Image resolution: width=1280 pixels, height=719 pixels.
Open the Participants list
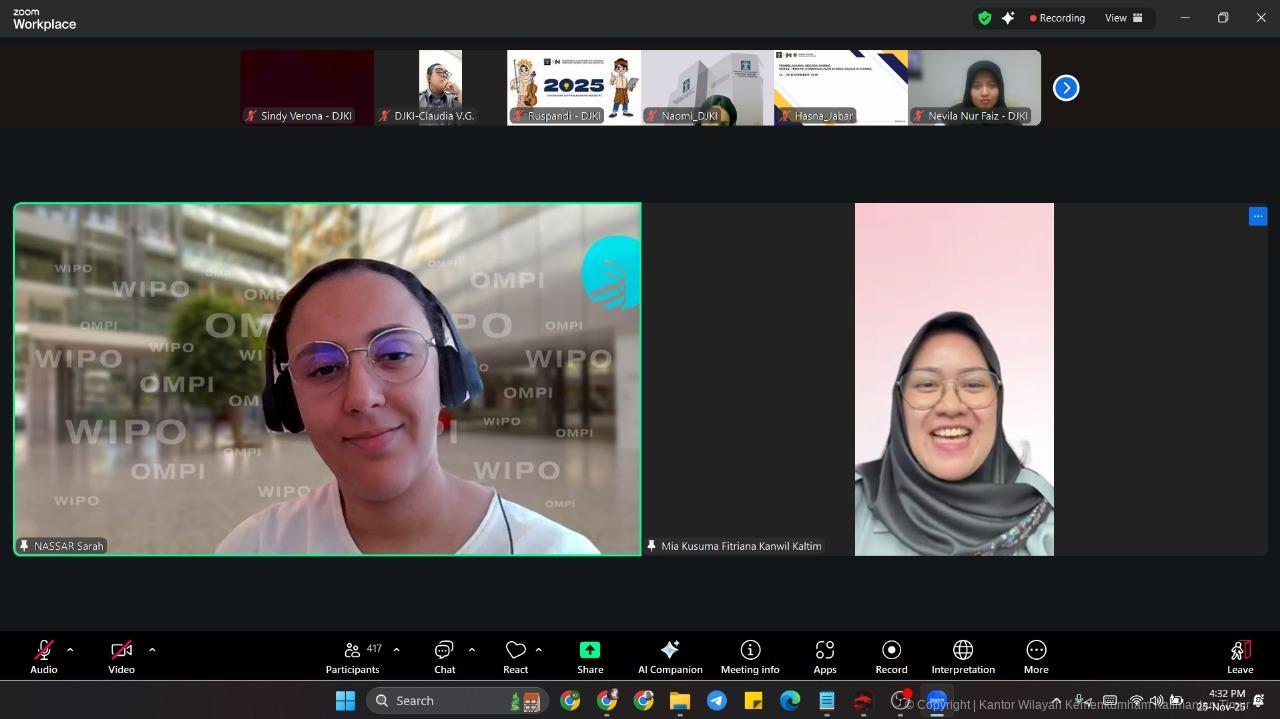352,656
